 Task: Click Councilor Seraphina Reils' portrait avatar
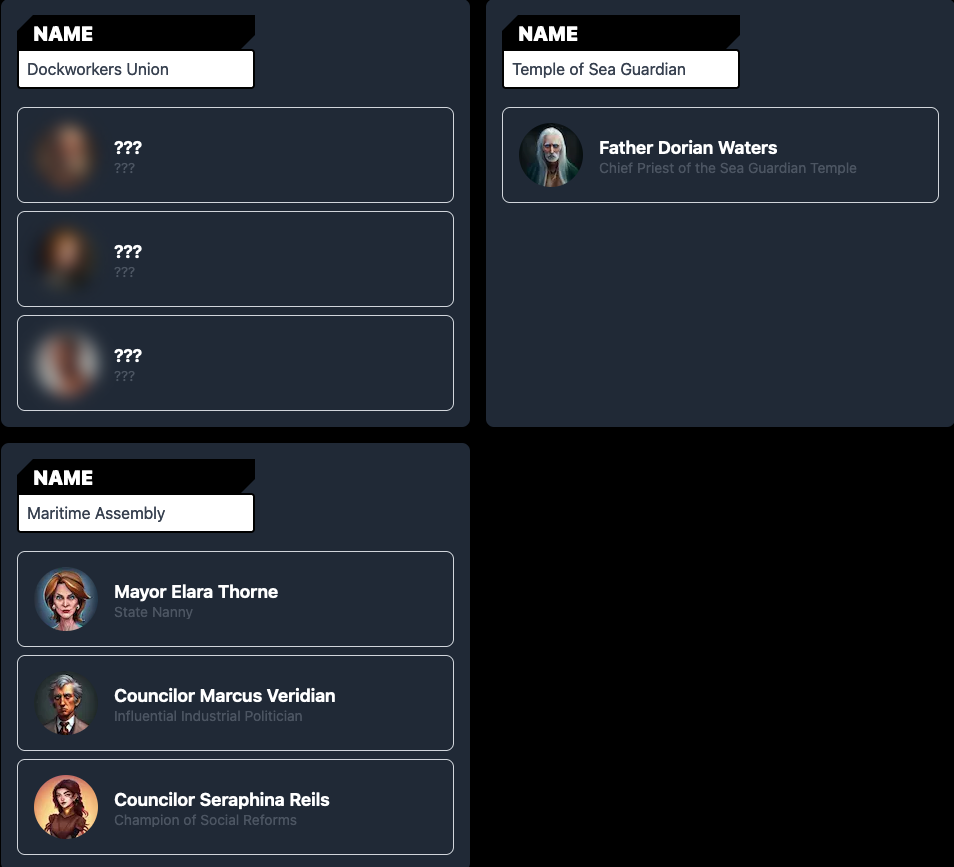point(66,807)
